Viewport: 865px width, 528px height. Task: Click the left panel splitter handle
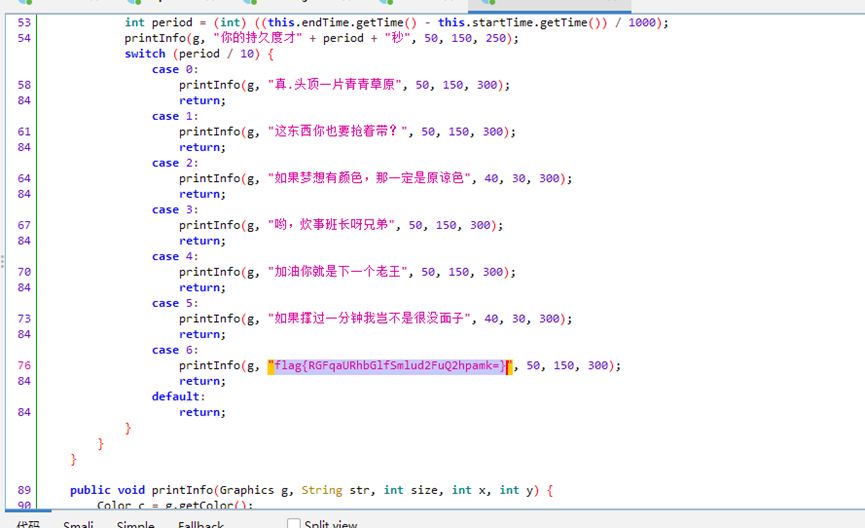coord(3,262)
